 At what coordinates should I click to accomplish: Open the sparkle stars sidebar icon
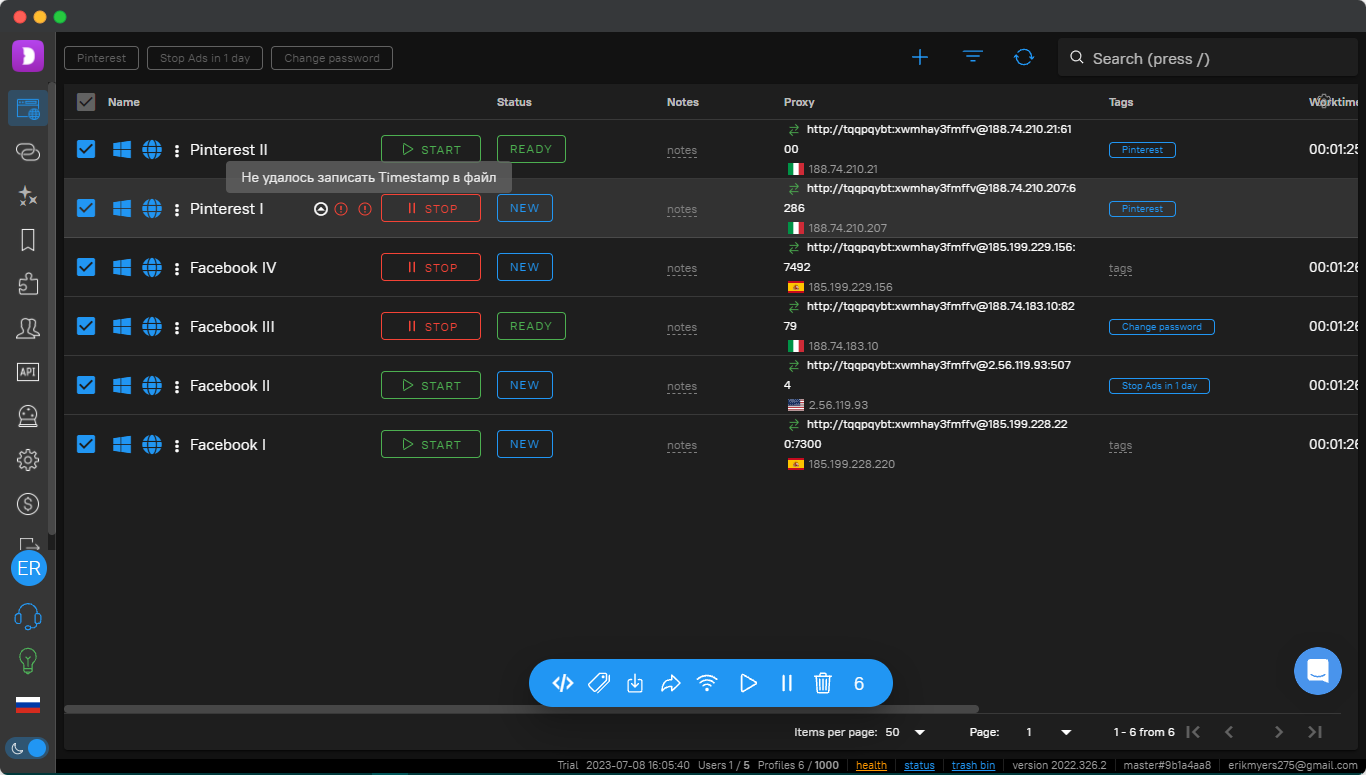tap(28, 196)
